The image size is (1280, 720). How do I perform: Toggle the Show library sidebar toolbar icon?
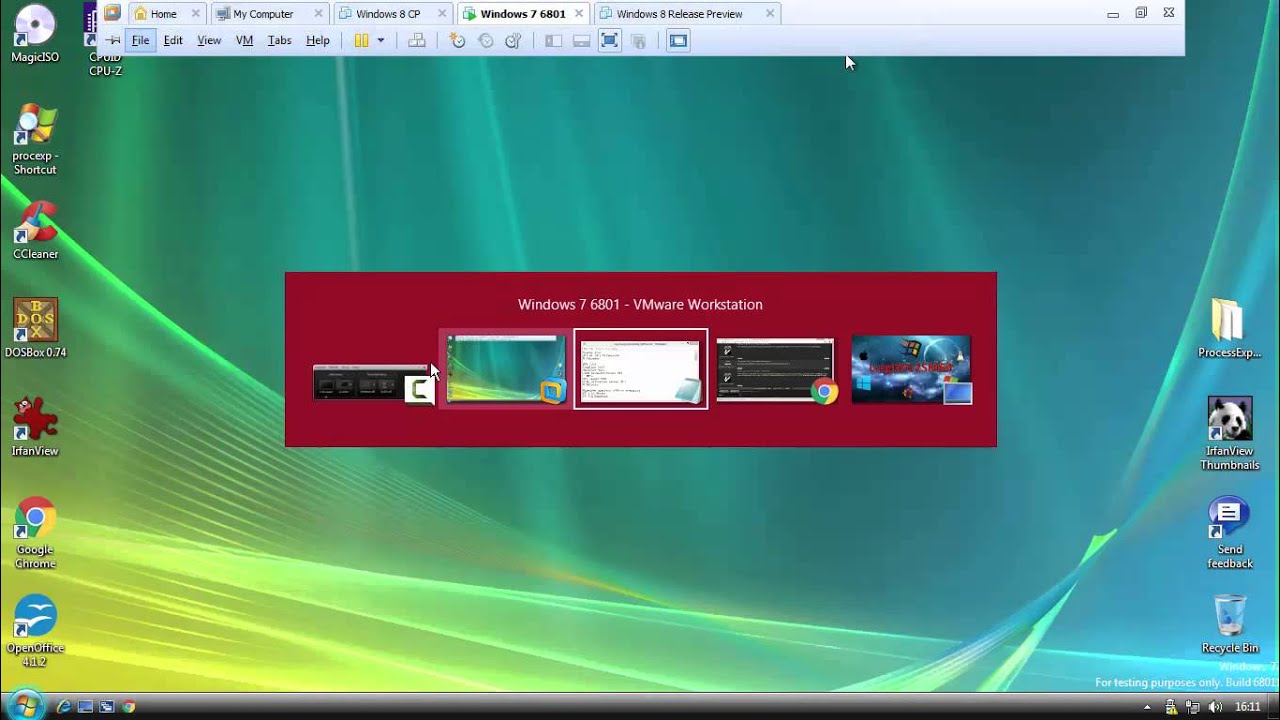tap(553, 41)
